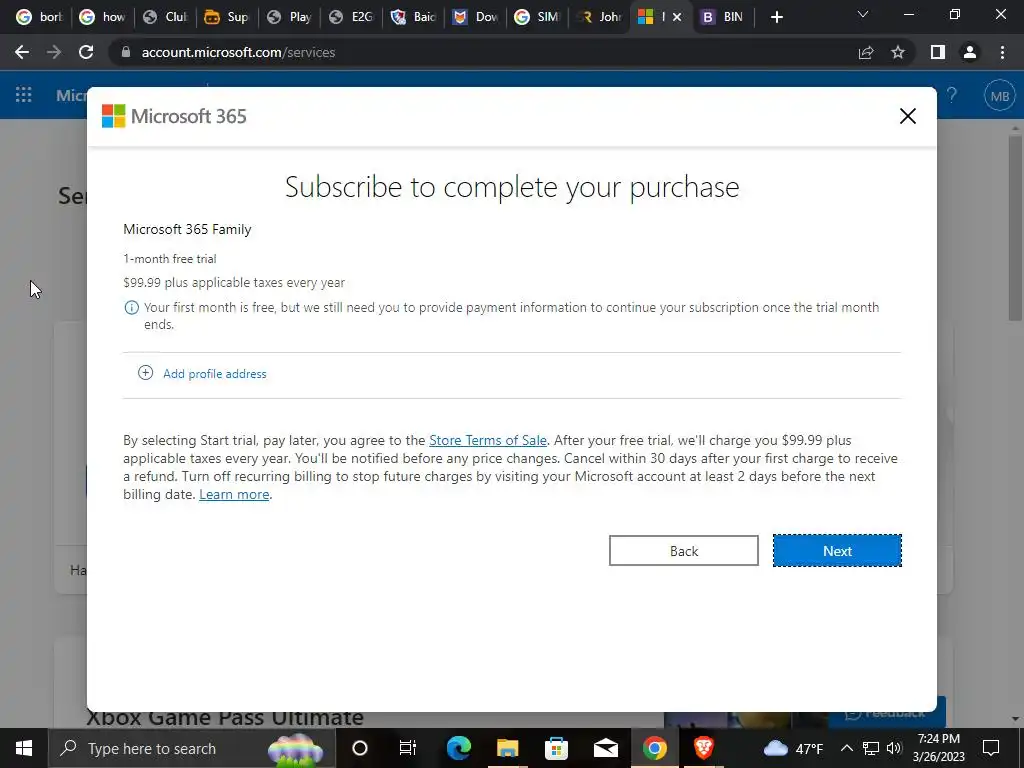Viewport: 1024px width, 768px height.
Task: Click the Back button
Action: click(683, 551)
